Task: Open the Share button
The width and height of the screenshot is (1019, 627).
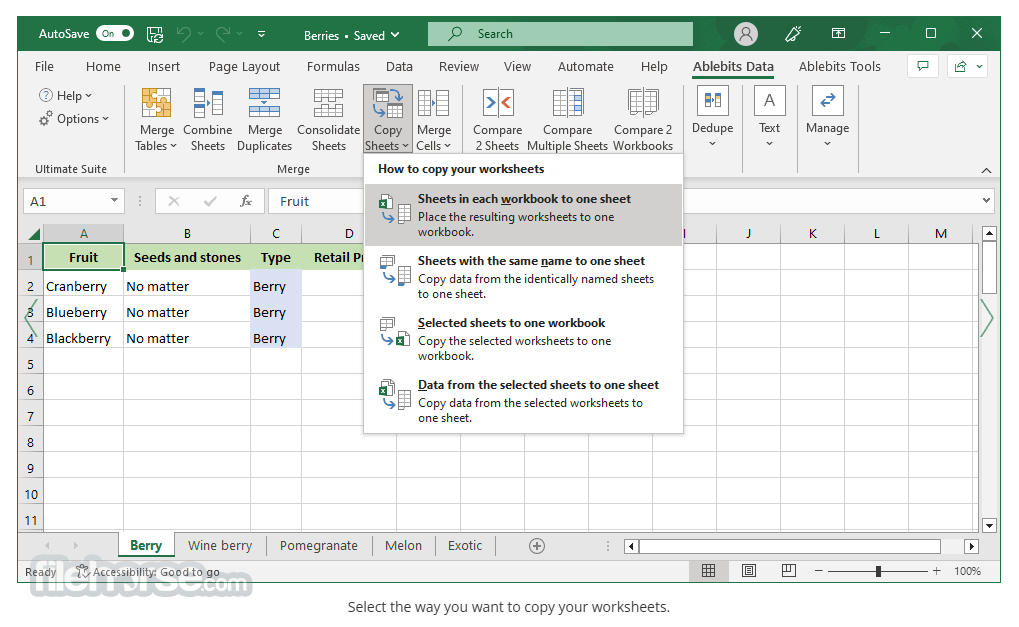Action: (x=968, y=66)
